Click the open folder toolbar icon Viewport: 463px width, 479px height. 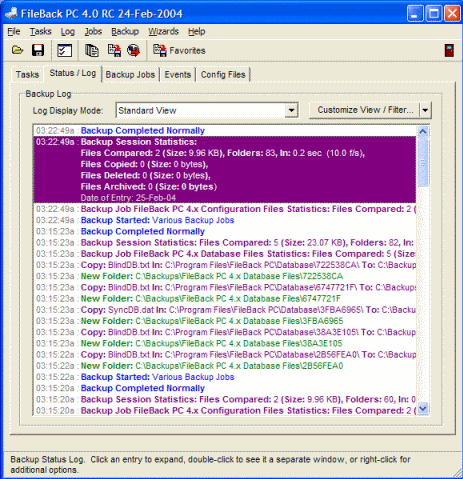pos(17,50)
